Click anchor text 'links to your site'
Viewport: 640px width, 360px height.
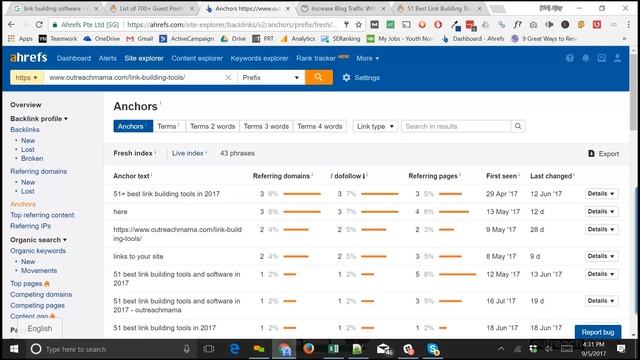(x=138, y=256)
